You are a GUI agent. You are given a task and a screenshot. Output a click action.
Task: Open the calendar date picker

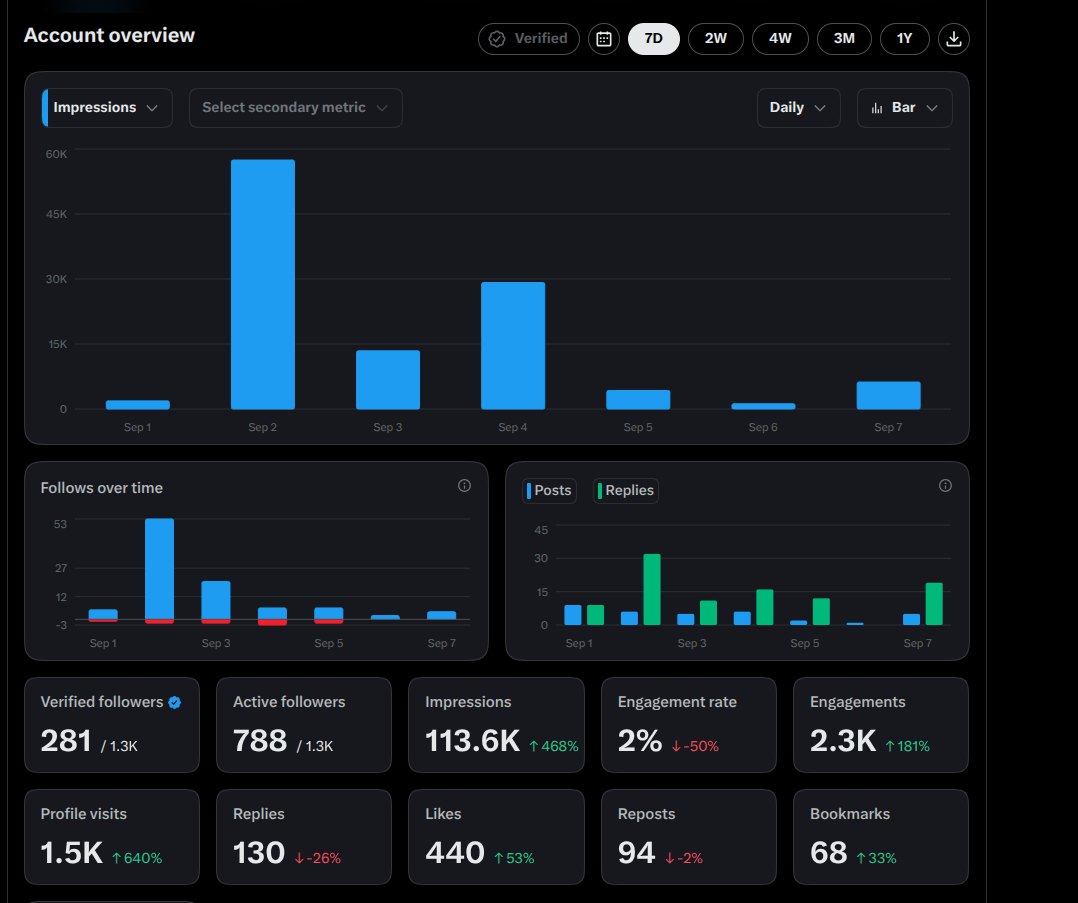[604, 39]
